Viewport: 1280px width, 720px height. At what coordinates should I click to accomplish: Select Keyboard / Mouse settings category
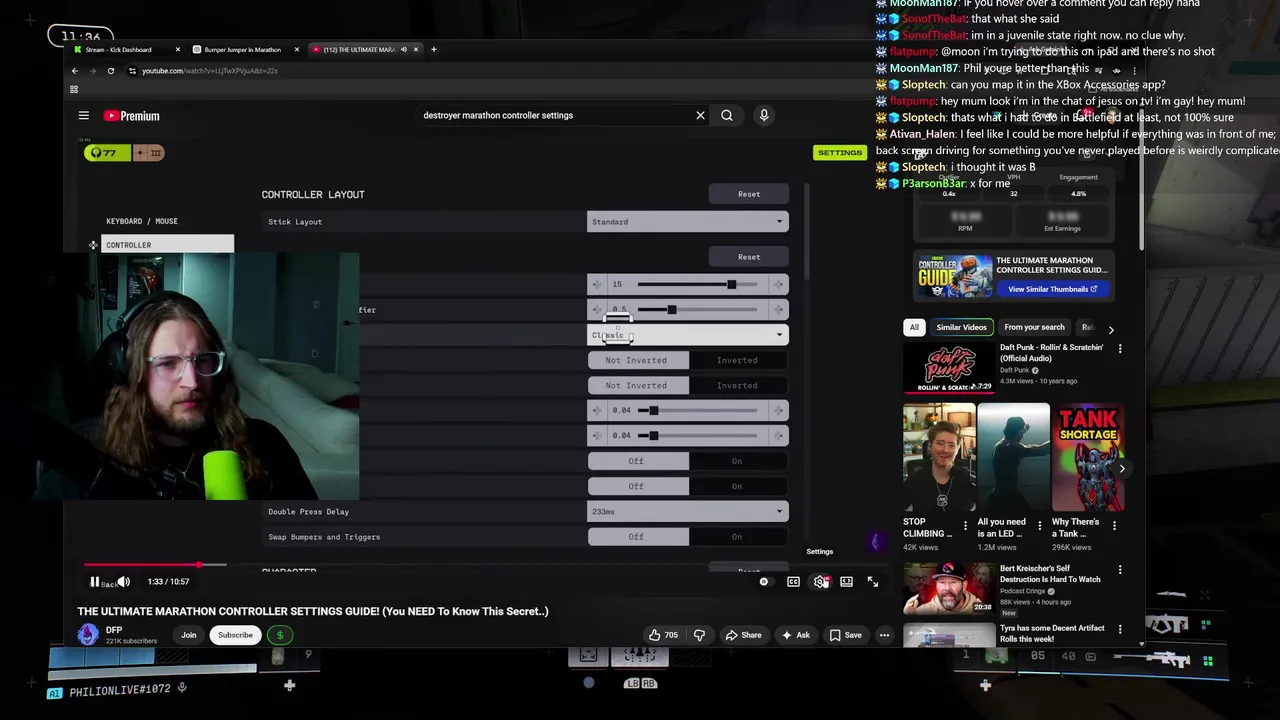(x=142, y=221)
